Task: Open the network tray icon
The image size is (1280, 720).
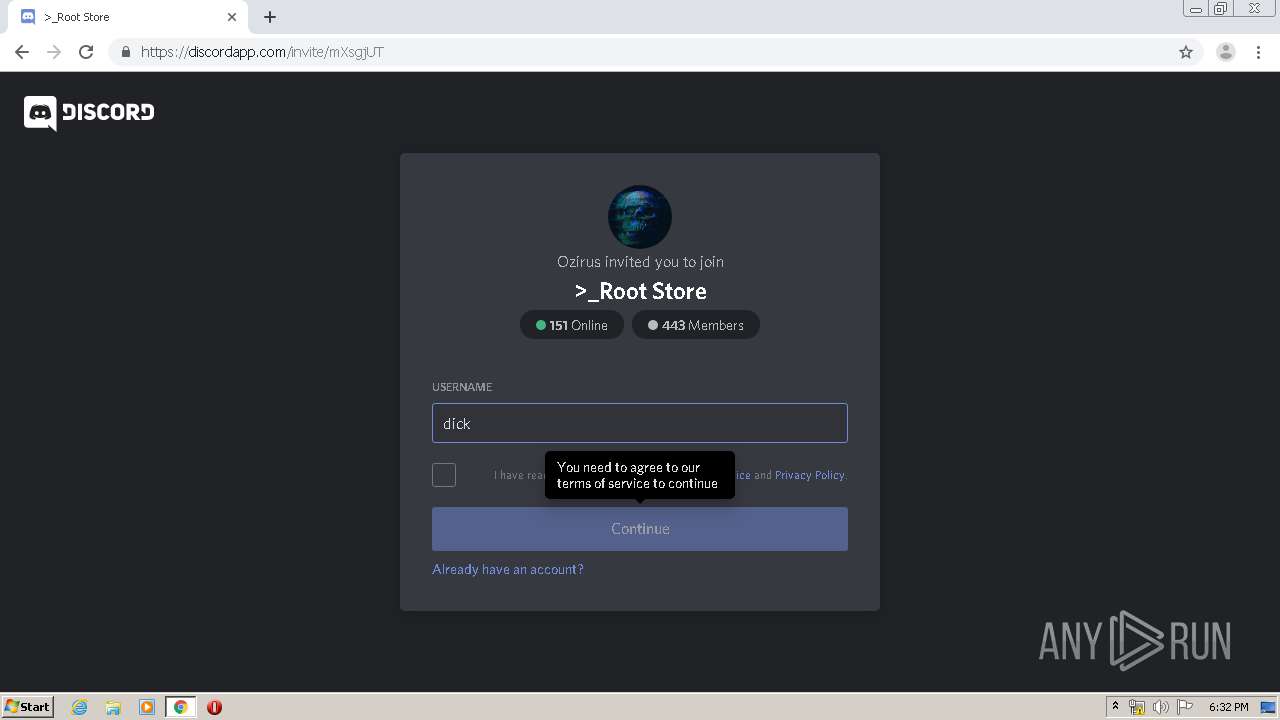Action: coord(1137,707)
